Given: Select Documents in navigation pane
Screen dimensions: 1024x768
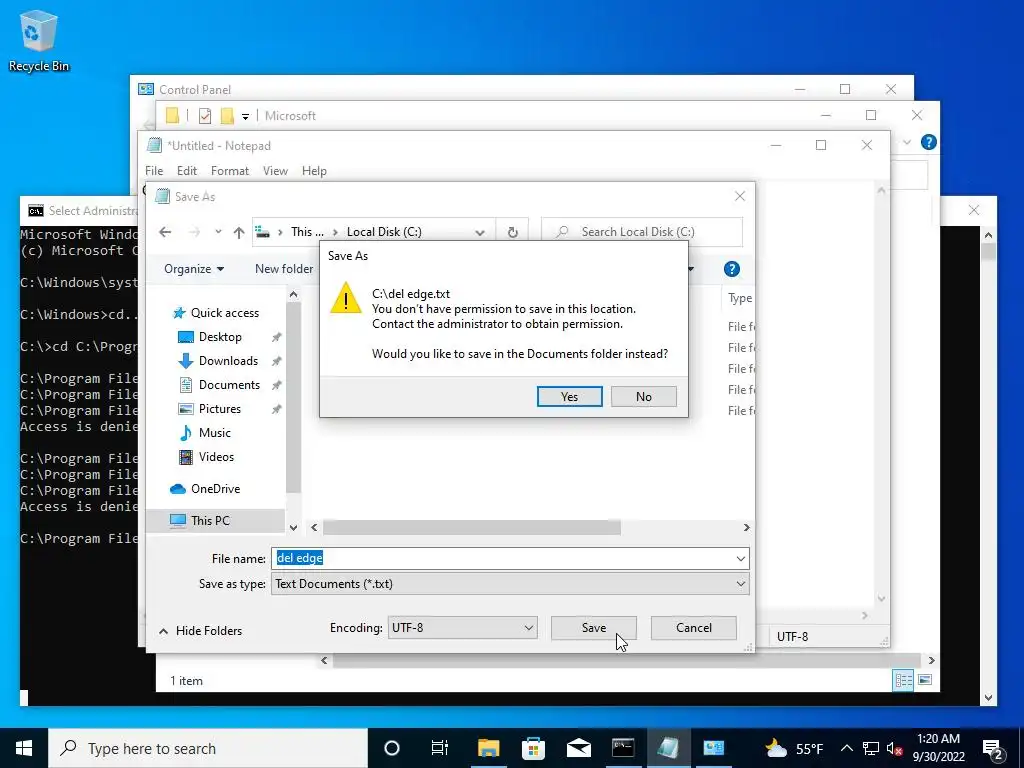Looking at the screenshot, I should tap(229, 385).
